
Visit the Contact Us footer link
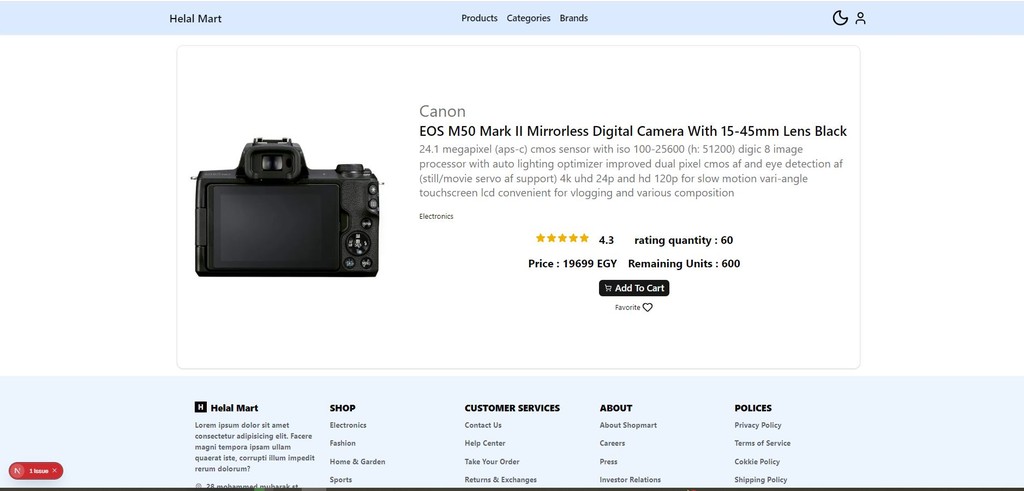pos(483,425)
